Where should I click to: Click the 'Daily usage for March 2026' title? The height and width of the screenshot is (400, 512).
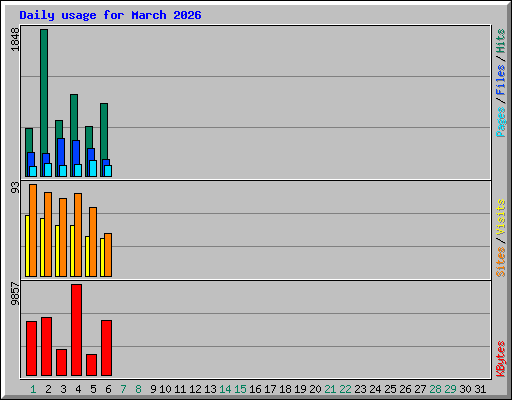(x=110, y=15)
